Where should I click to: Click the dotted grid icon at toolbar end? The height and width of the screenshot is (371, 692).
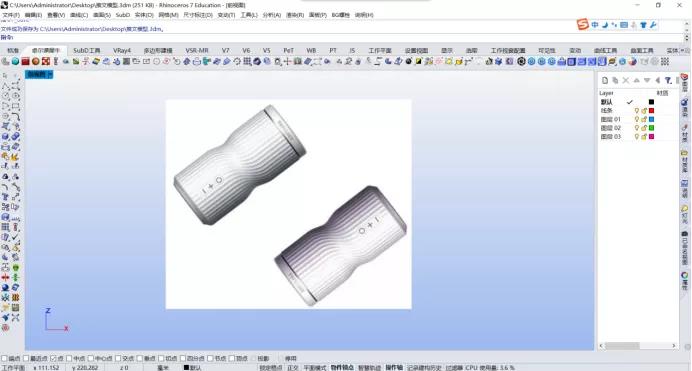coord(665,61)
